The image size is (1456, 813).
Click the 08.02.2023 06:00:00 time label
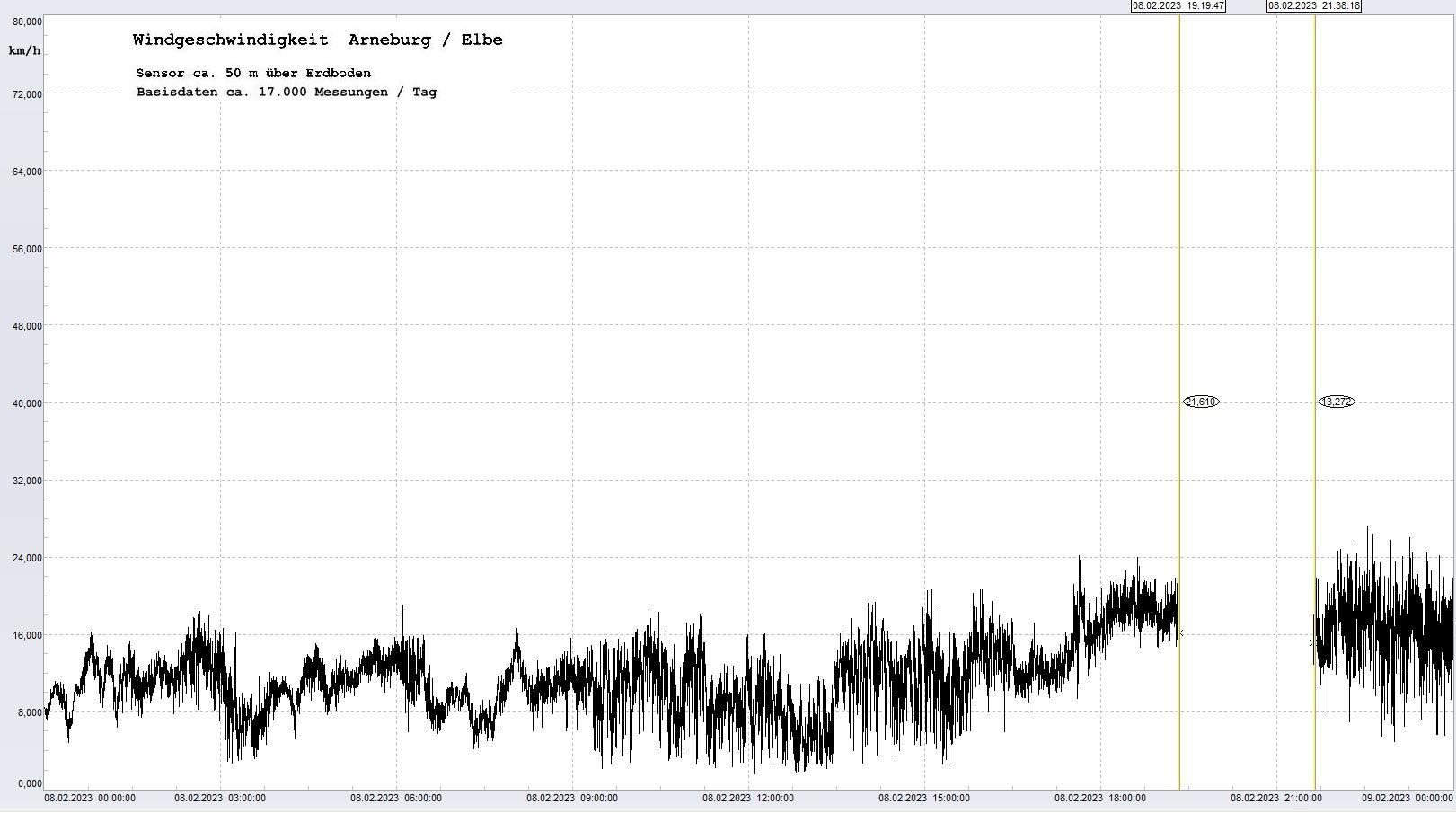[x=395, y=798]
